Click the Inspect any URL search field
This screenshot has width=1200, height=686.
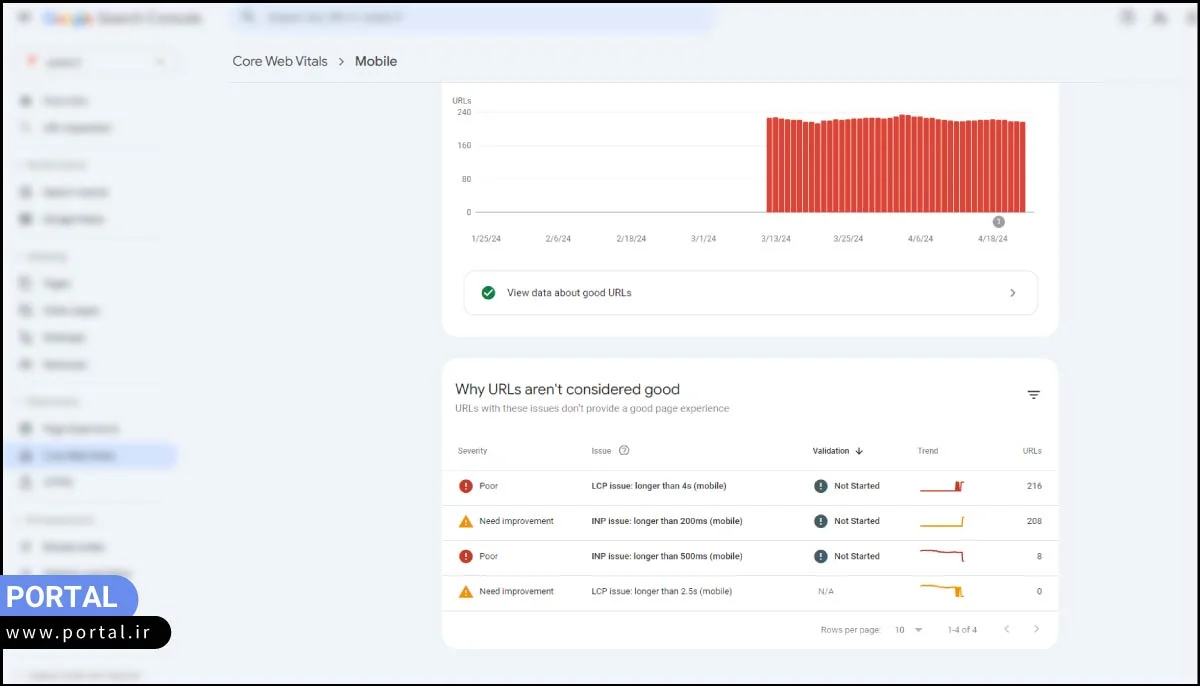(470, 17)
